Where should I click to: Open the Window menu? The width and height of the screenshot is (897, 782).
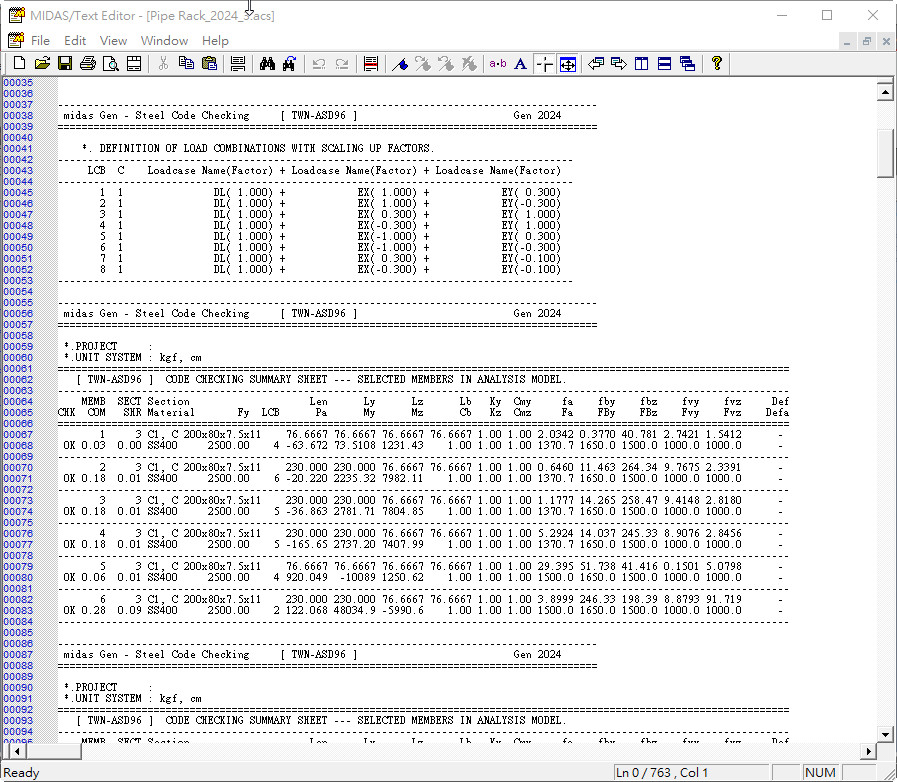(x=164, y=41)
